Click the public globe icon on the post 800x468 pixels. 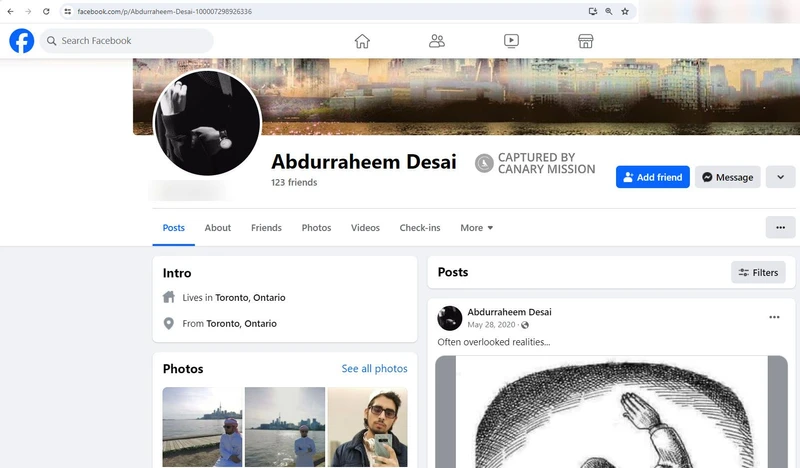point(525,325)
